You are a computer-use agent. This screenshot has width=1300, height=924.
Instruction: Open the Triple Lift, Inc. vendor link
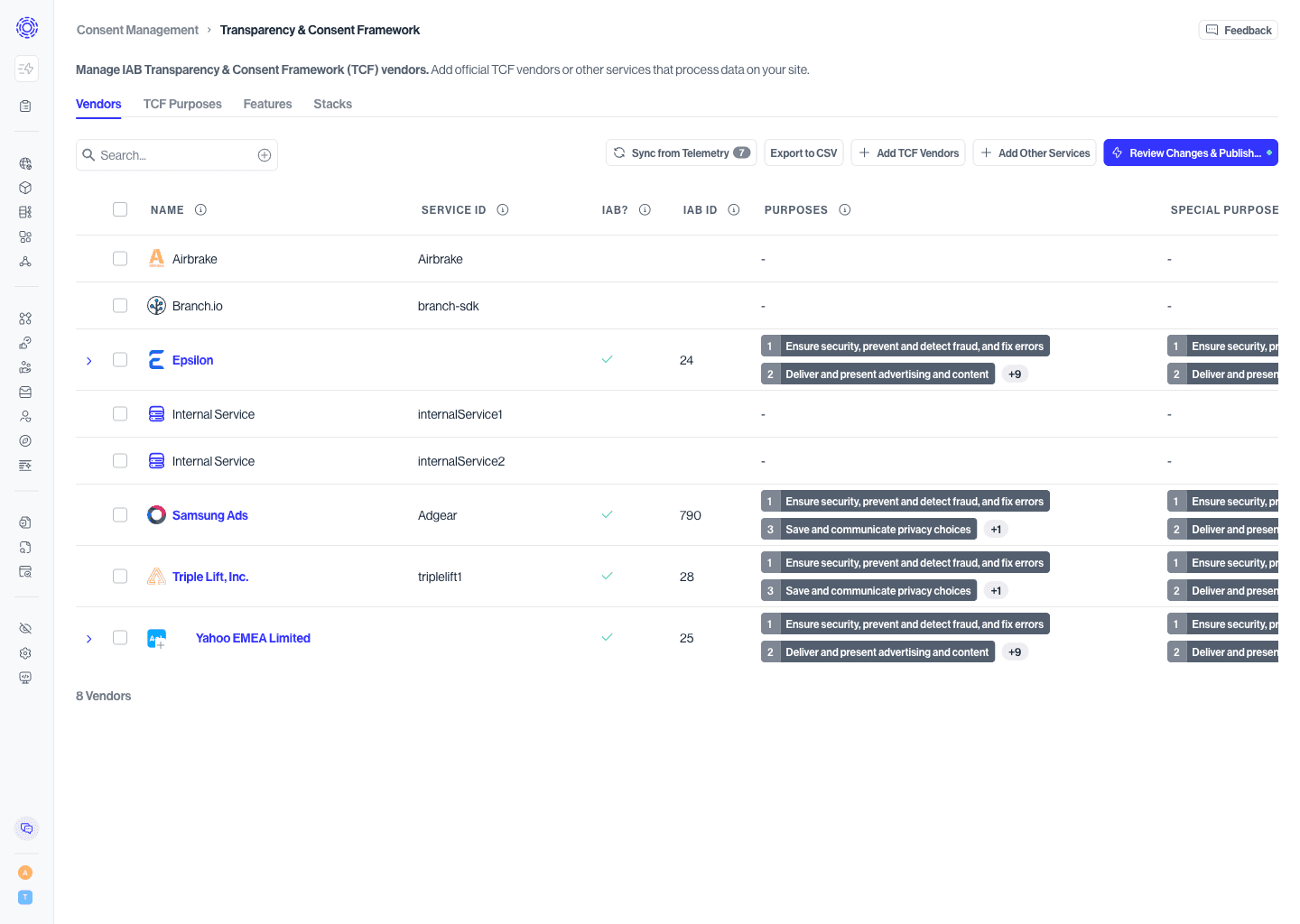click(x=209, y=577)
